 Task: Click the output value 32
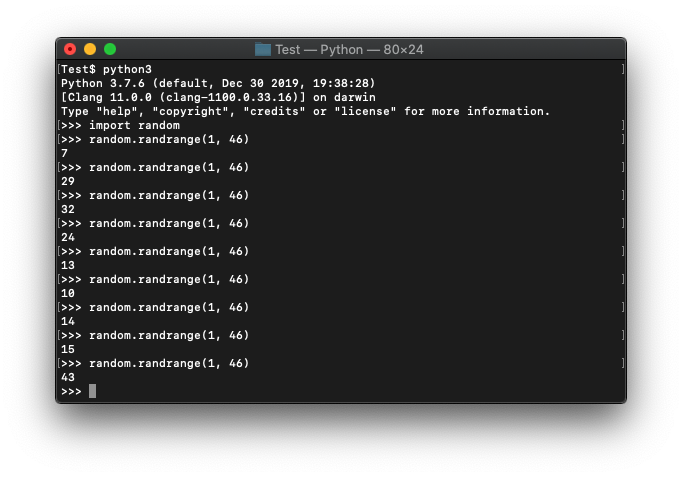[68, 209]
